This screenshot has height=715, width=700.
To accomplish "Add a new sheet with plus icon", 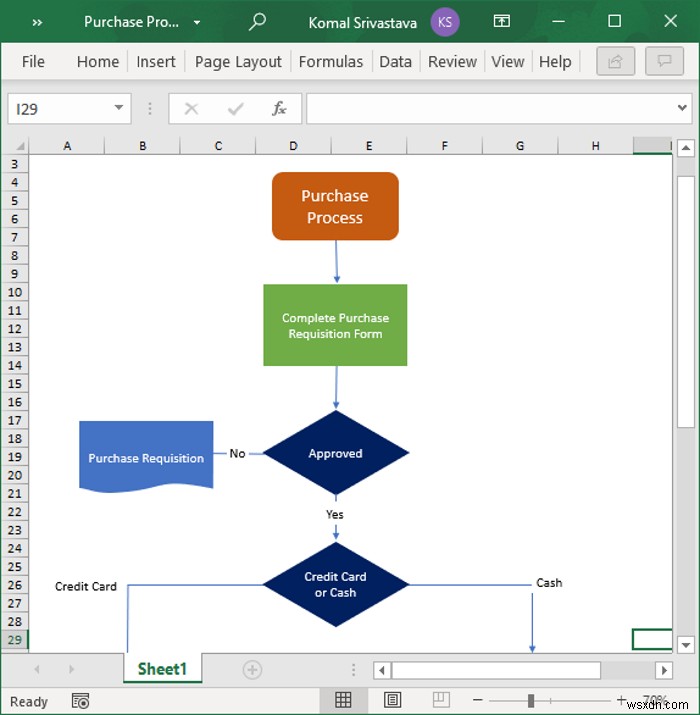I will coord(252,670).
